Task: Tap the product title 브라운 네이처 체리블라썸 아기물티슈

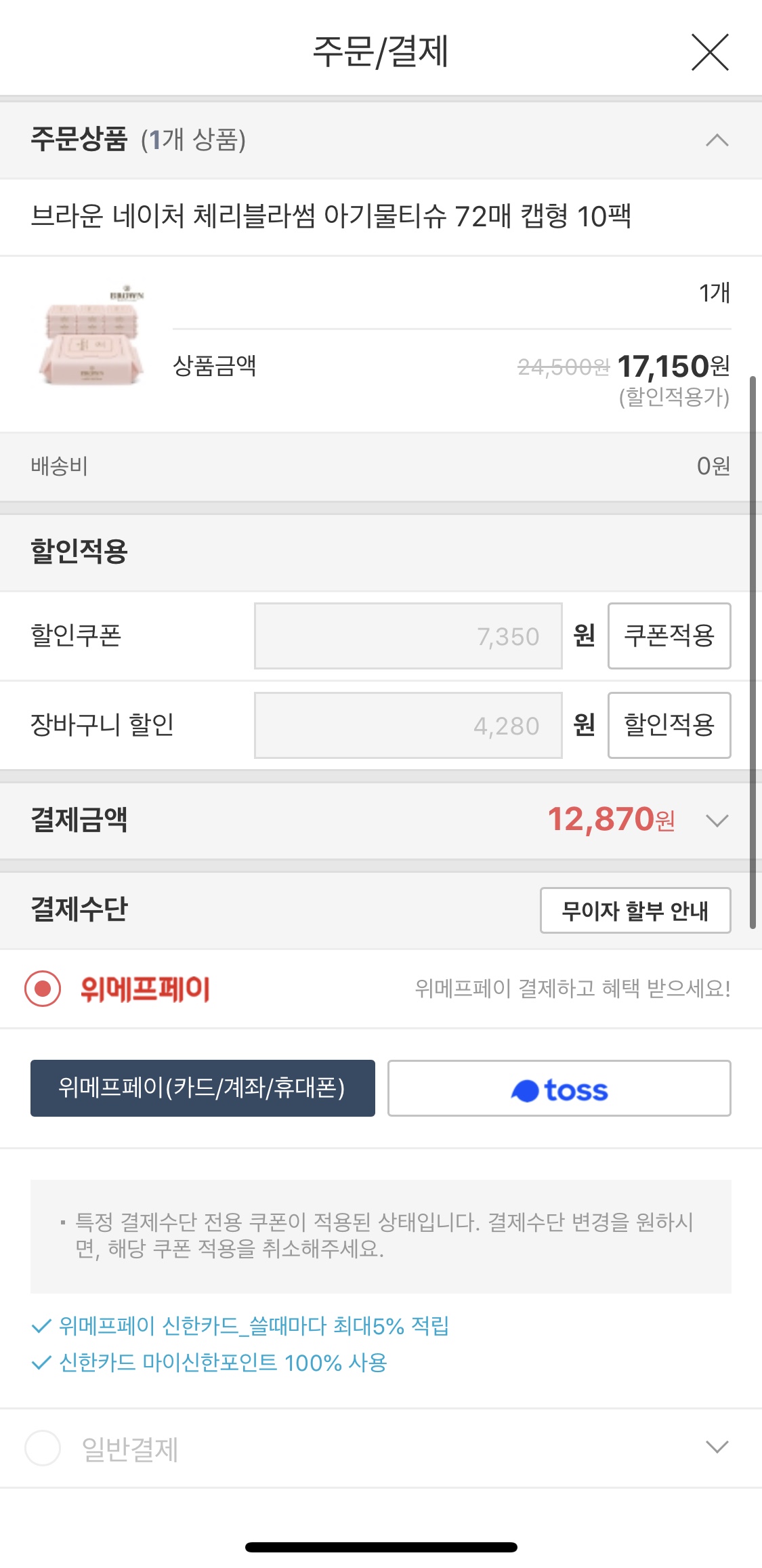Action: pos(331,217)
